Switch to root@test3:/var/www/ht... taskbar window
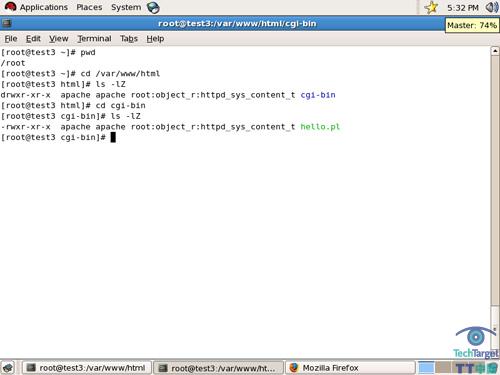This screenshot has width=500, height=375. (218, 368)
